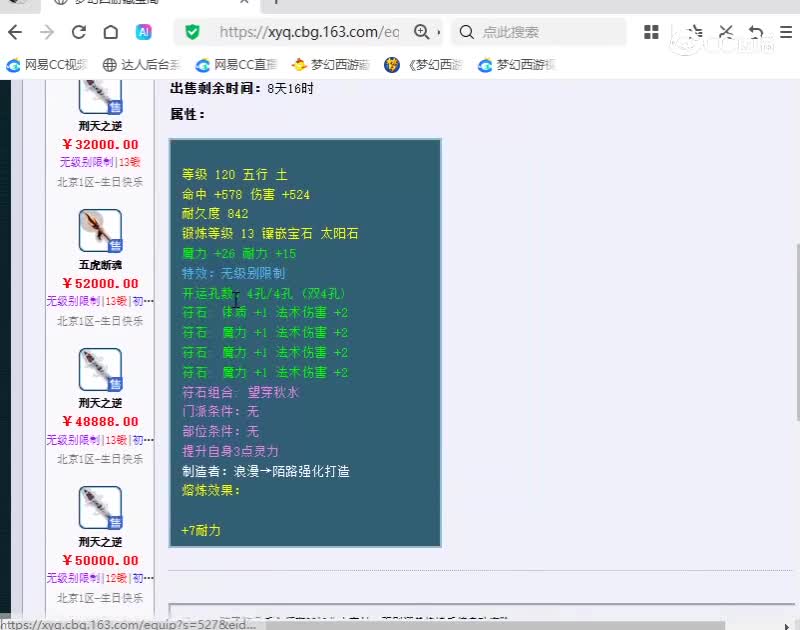Click the browser forward arrow
The image size is (800, 630).
[47, 32]
